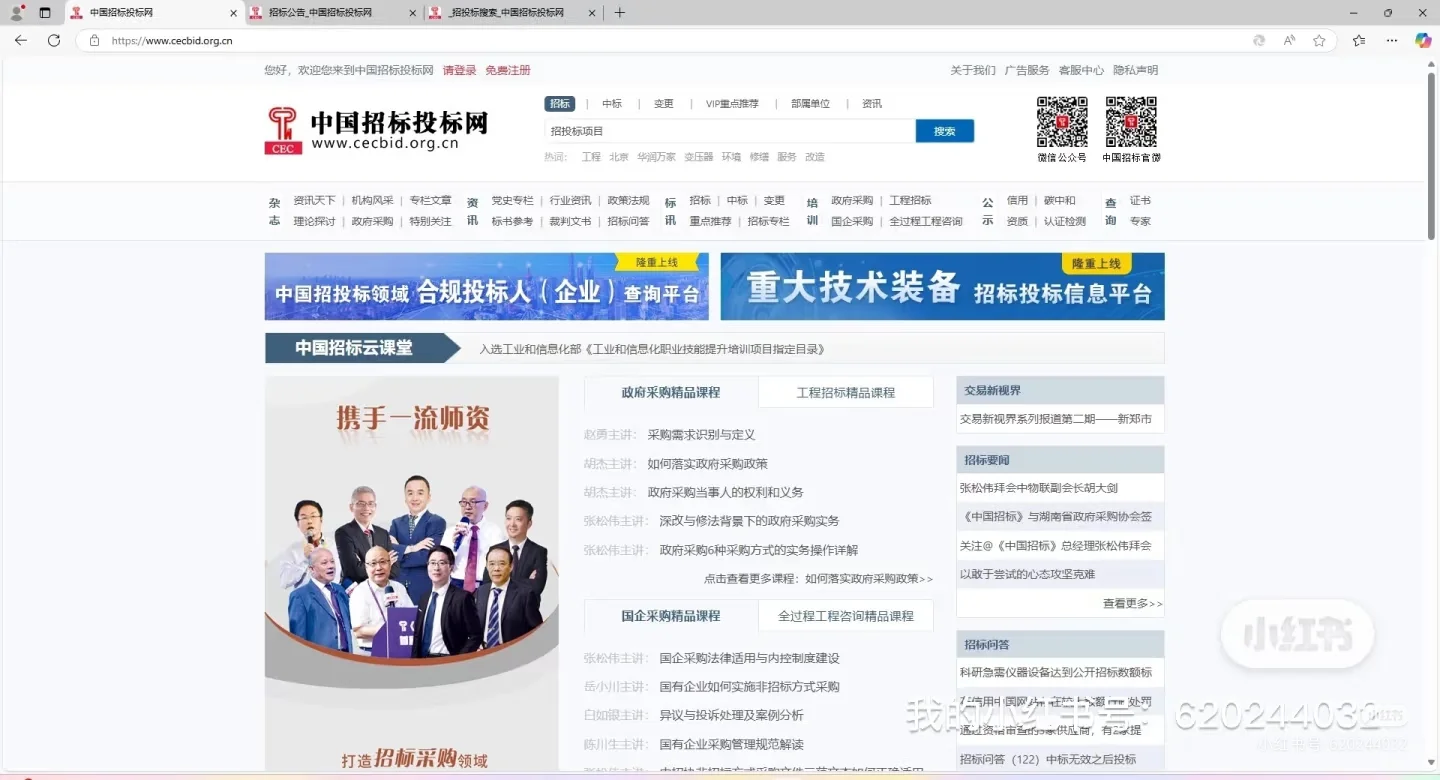
Task: Scan the 微信公众号 QR code image
Action: [x=1062, y=121]
